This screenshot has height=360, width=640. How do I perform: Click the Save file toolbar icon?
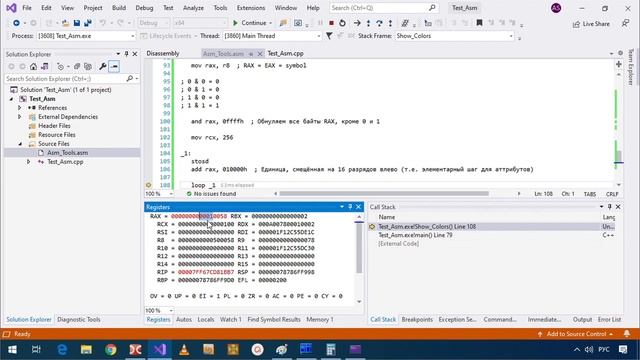coord(77,23)
